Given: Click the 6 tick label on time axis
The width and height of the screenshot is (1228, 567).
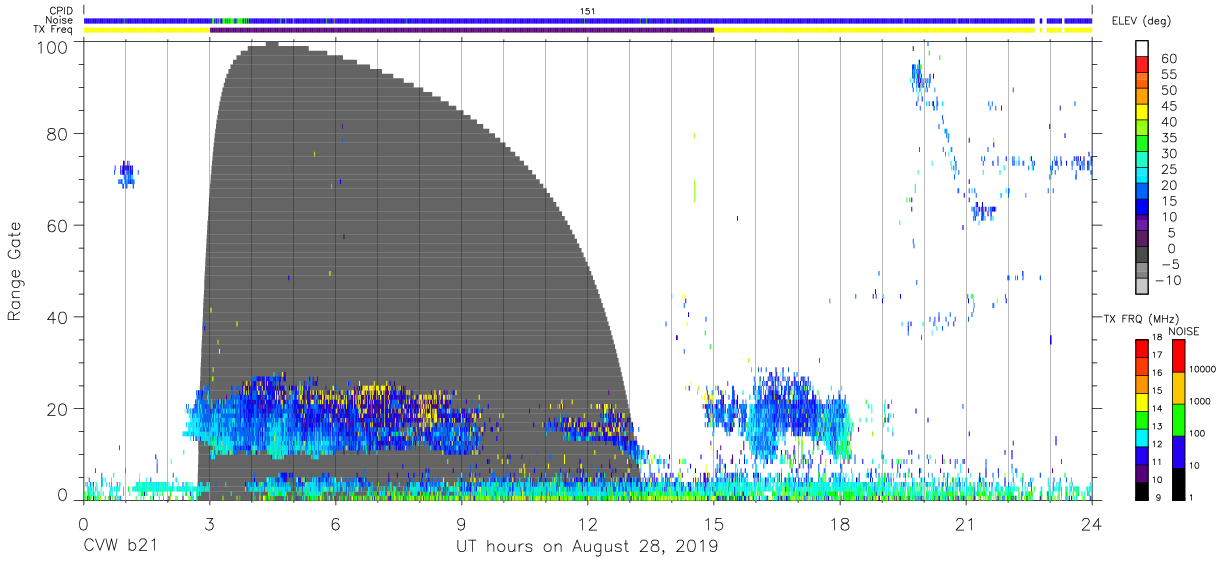Looking at the screenshot, I should click(335, 523).
